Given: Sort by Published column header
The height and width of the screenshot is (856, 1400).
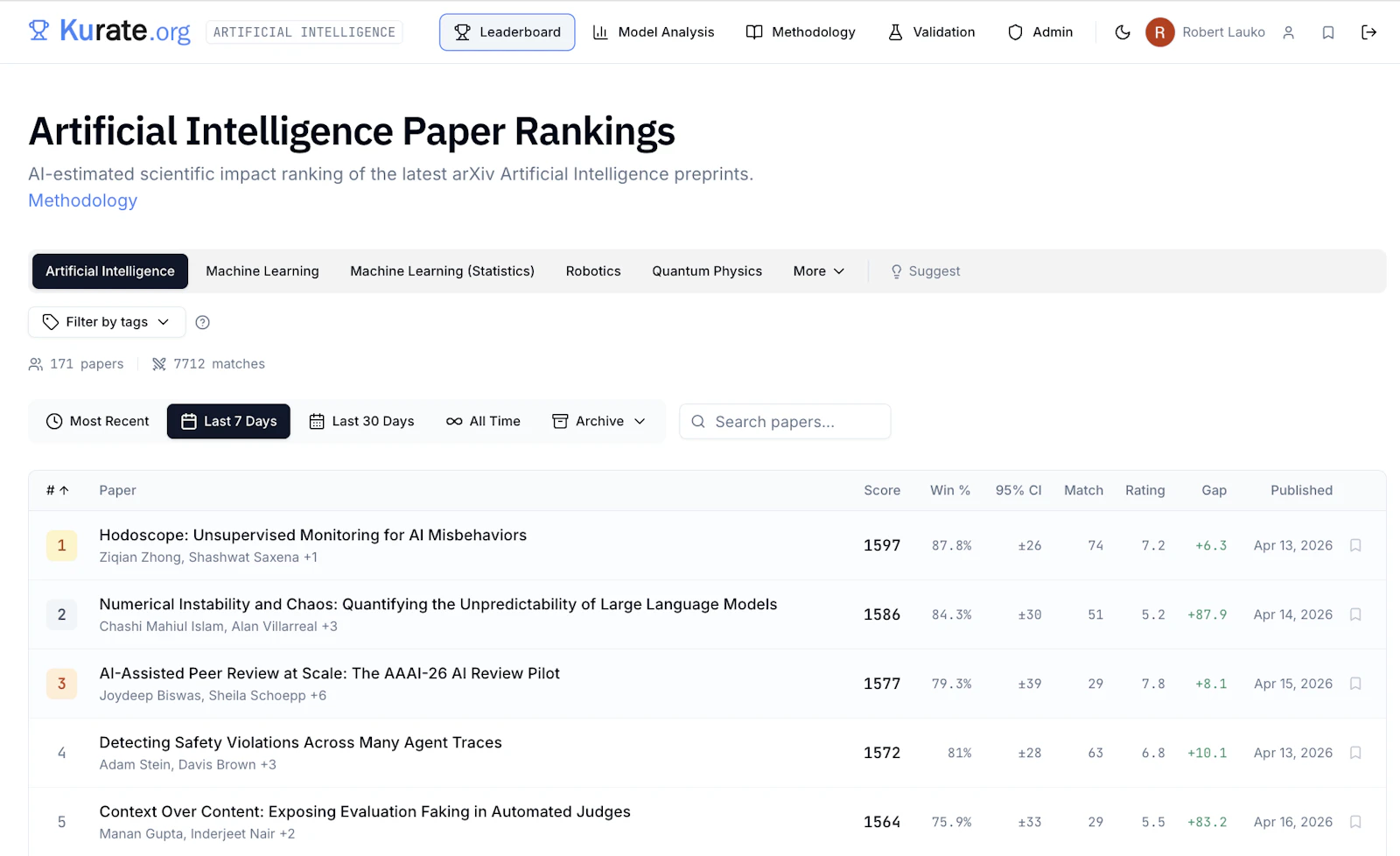Looking at the screenshot, I should [x=1302, y=490].
